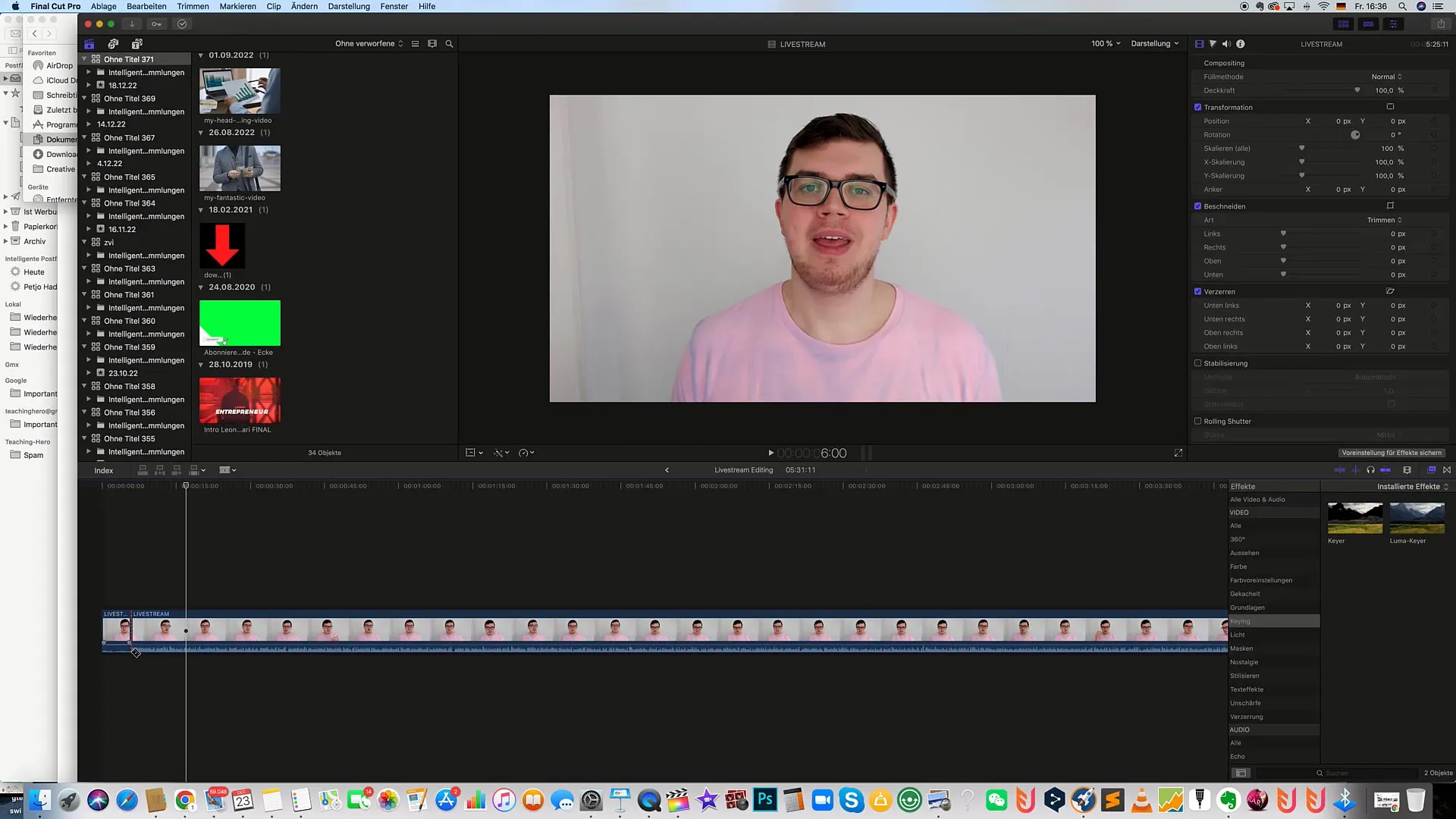The image size is (1456, 819).
Task: Toggle the Beschneiden checkbox
Action: click(x=1198, y=206)
